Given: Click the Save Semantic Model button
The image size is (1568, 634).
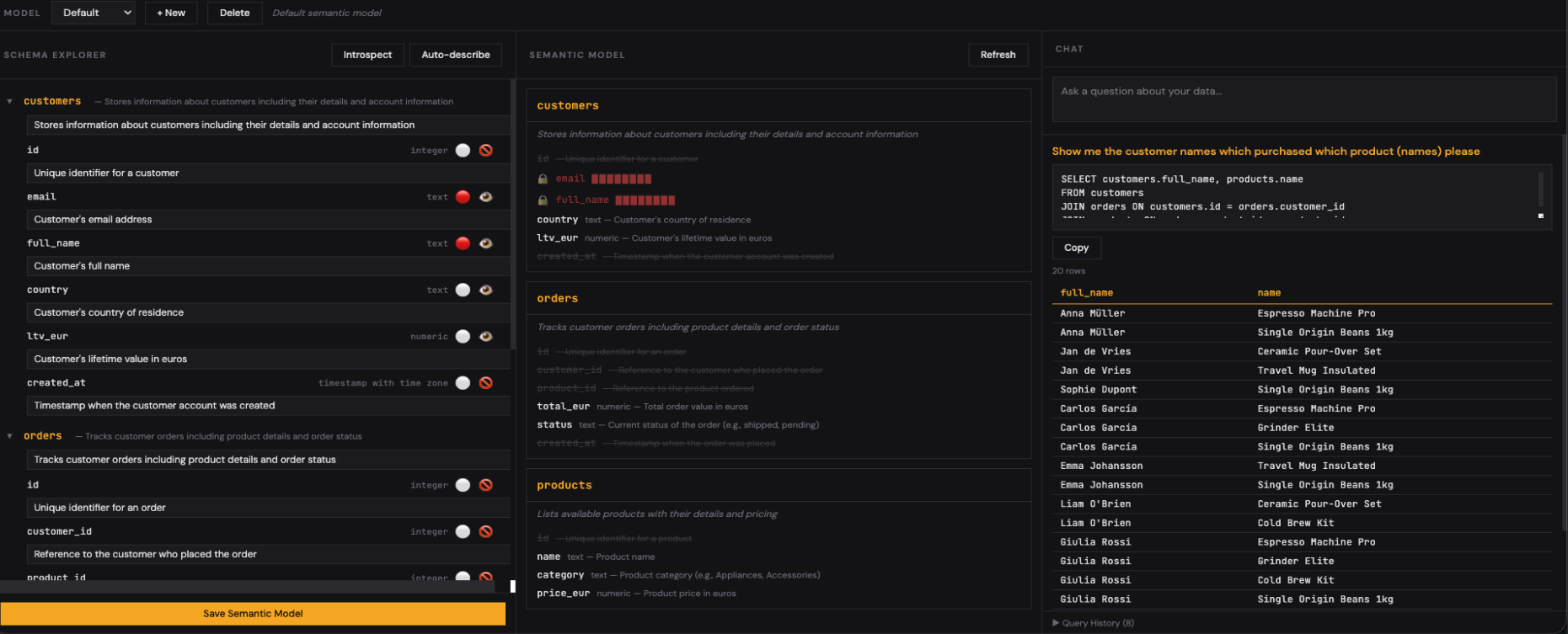Looking at the screenshot, I should [x=253, y=614].
